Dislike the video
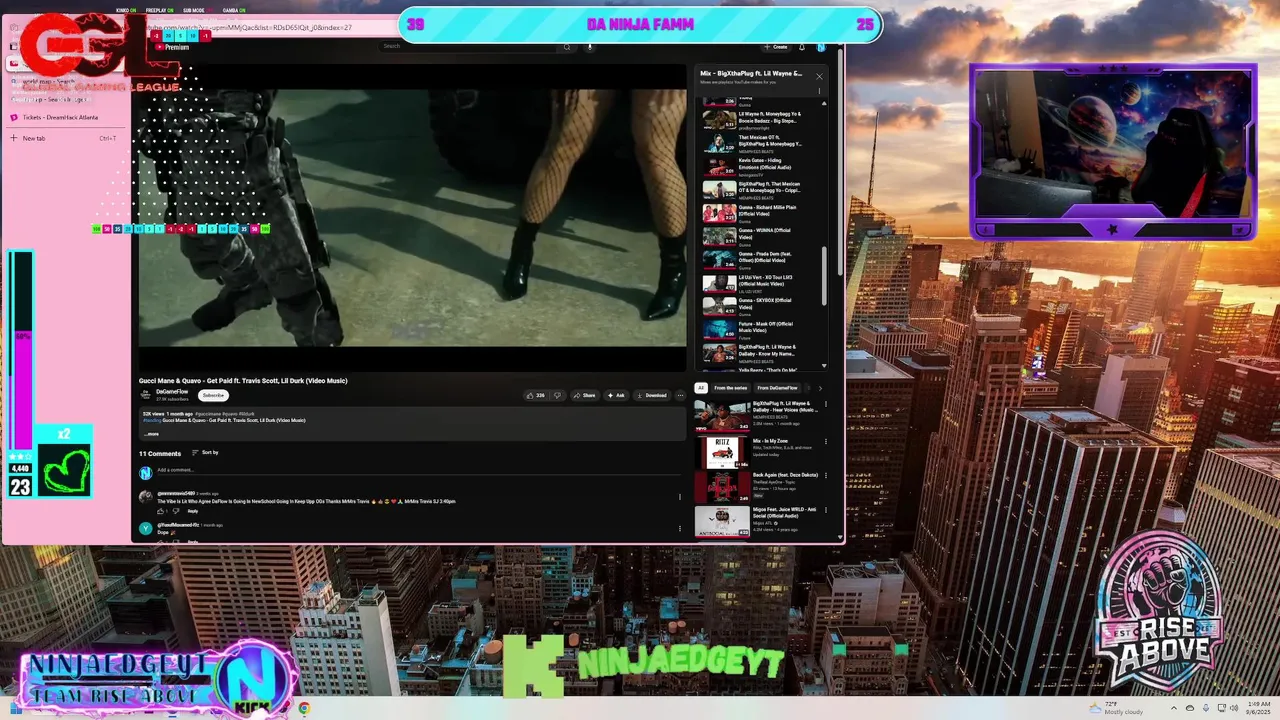 pyautogui.click(x=557, y=395)
